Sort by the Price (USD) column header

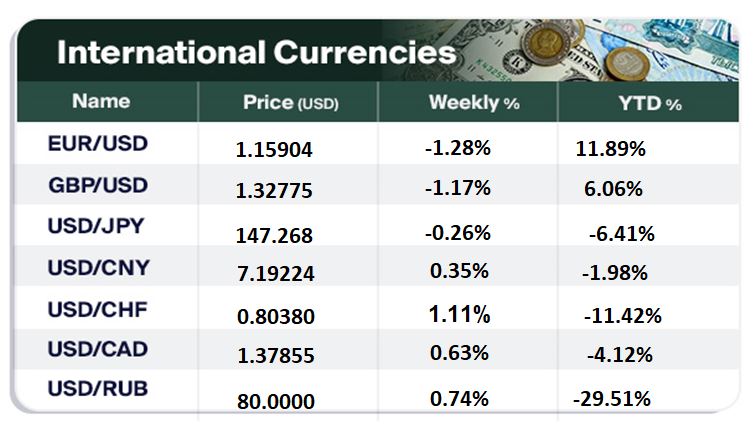coord(291,102)
